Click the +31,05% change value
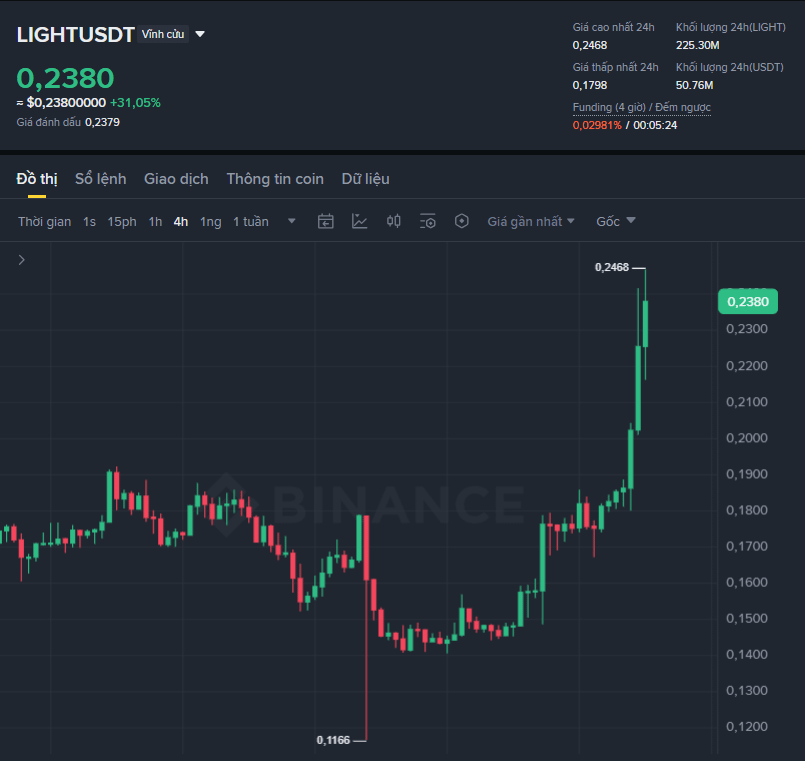The width and height of the screenshot is (805, 761). [x=135, y=103]
